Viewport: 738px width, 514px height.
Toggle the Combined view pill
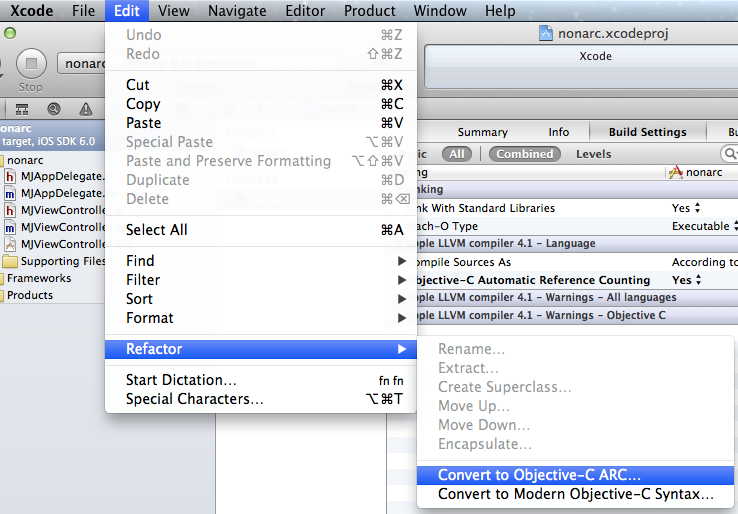(524, 154)
